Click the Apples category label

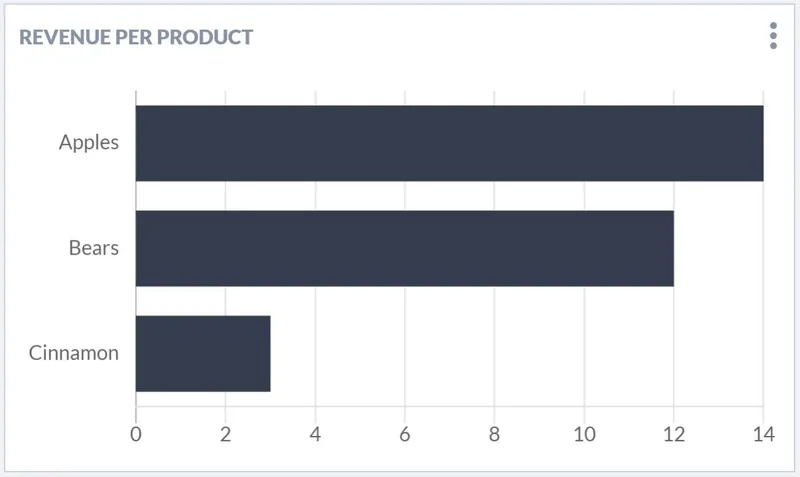(89, 142)
